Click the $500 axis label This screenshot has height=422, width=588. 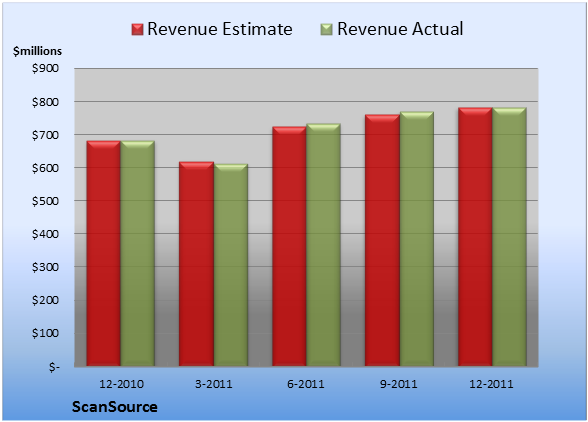(45, 201)
